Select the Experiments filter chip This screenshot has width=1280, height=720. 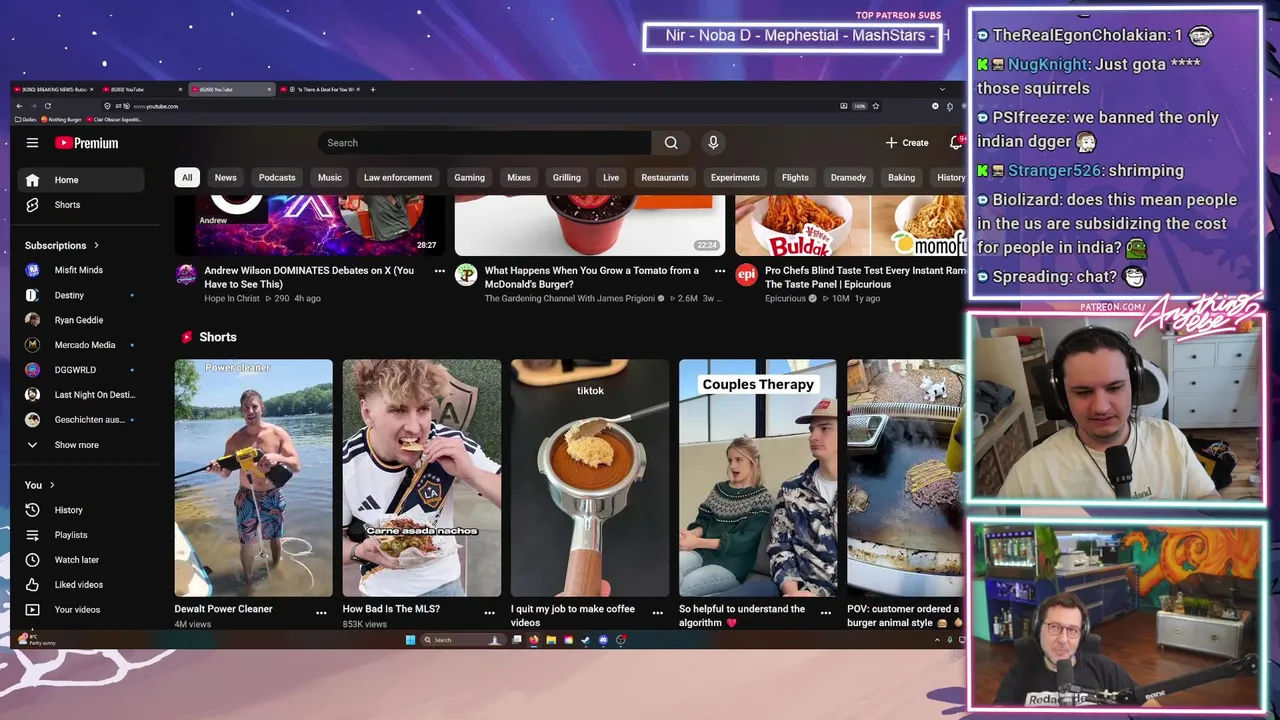pyautogui.click(x=735, y=178)
